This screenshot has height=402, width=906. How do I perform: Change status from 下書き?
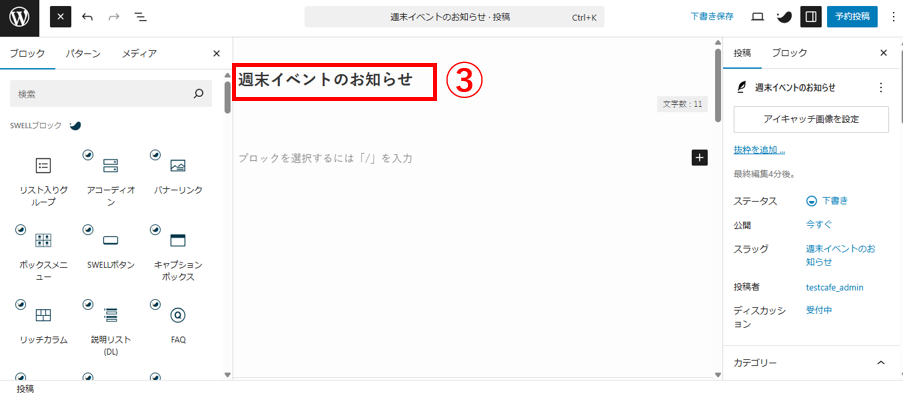[827, 201]
